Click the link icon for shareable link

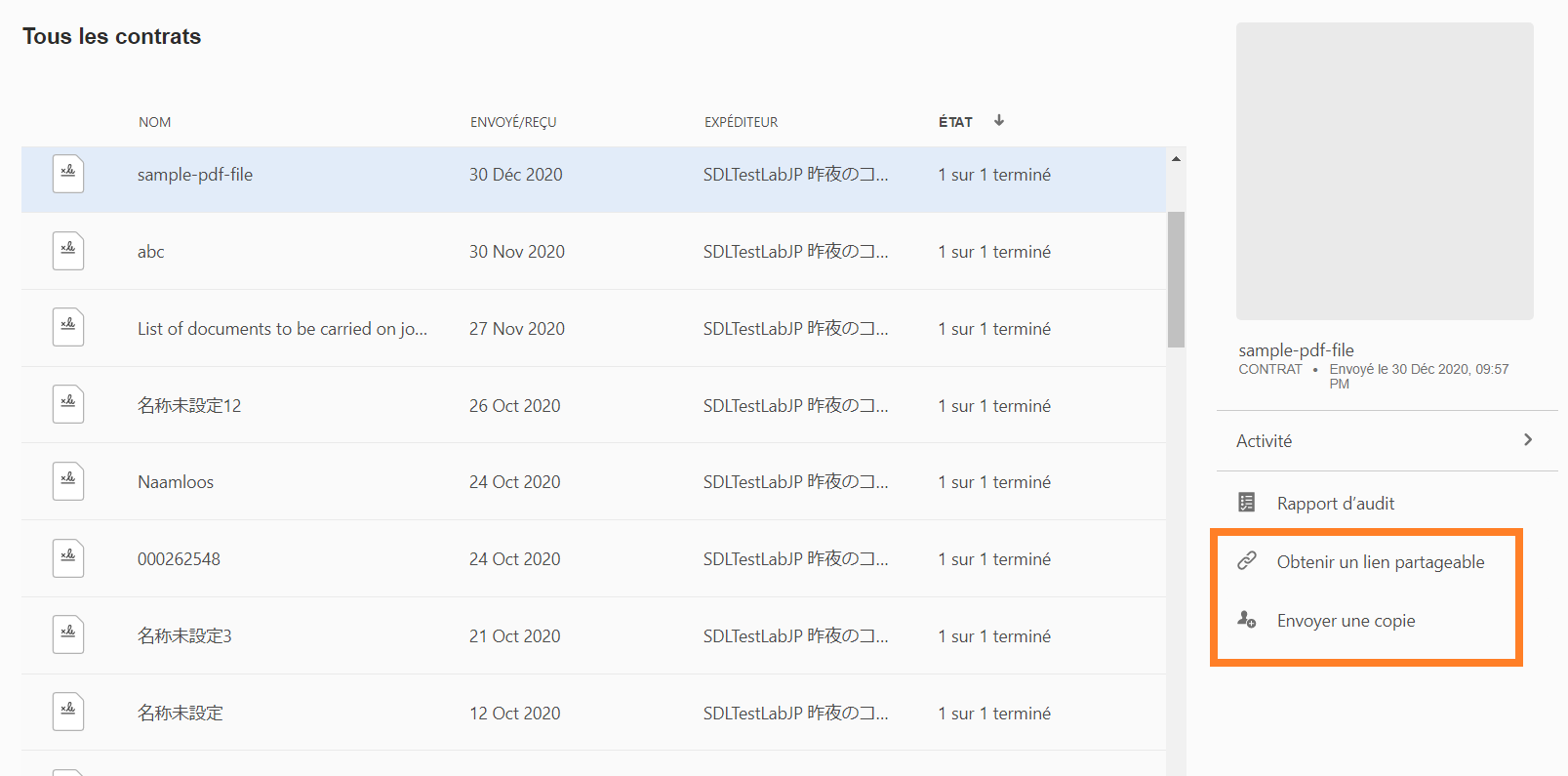1247,561
